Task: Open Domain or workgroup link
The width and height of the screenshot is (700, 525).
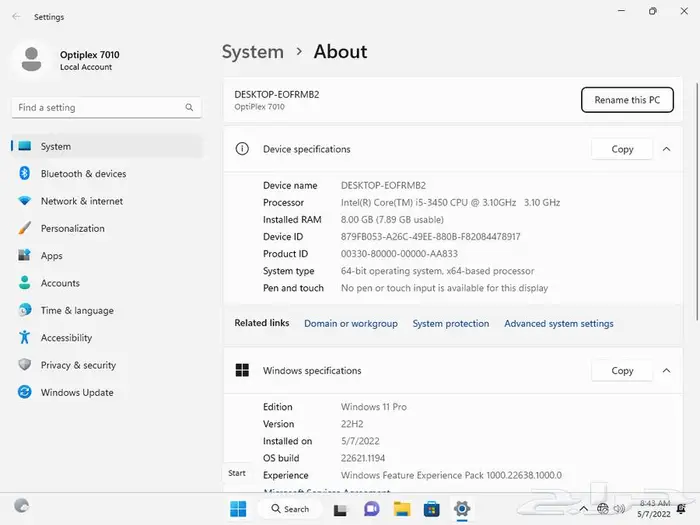Action: [350, 324]
